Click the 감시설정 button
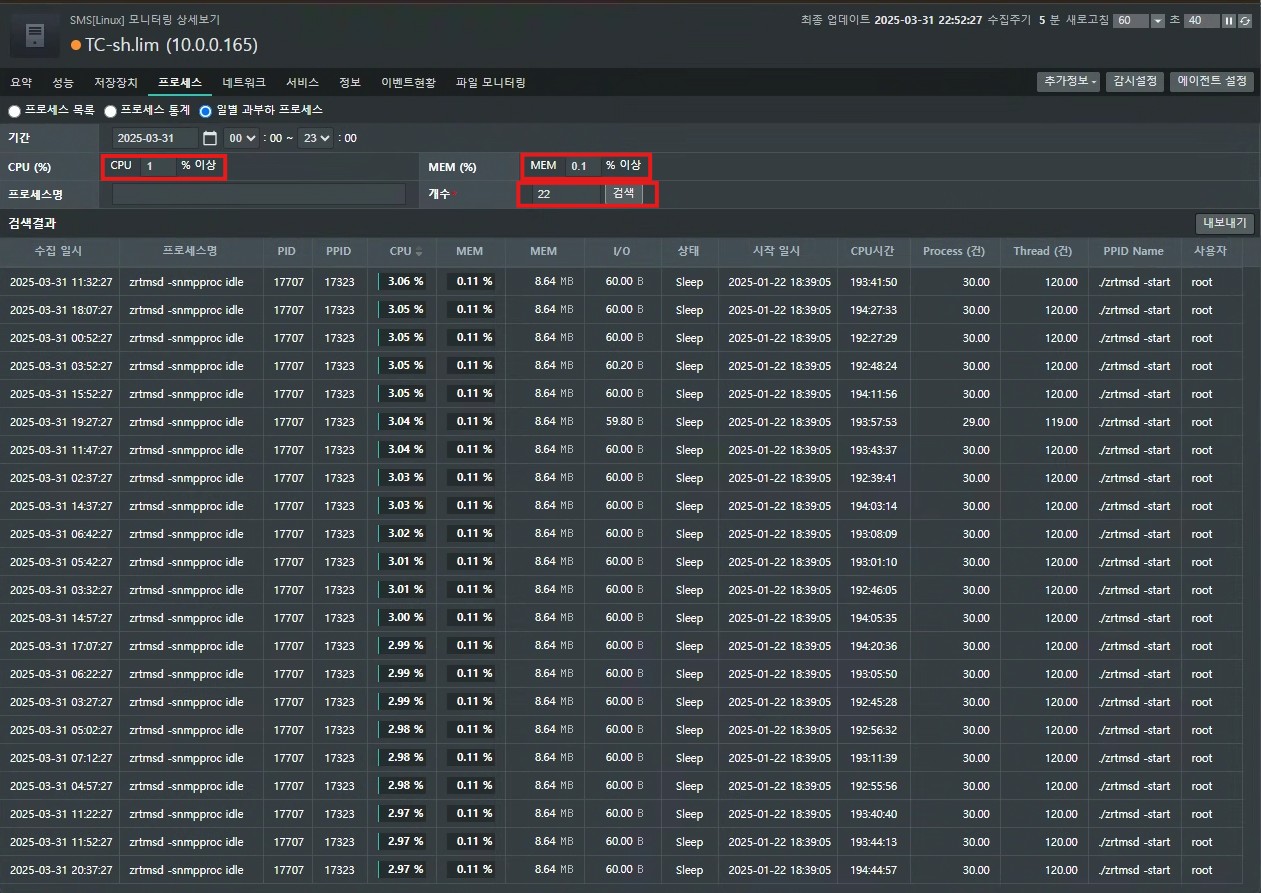The height and width of the screenshot is (893, 1261). click(1135, 82)
